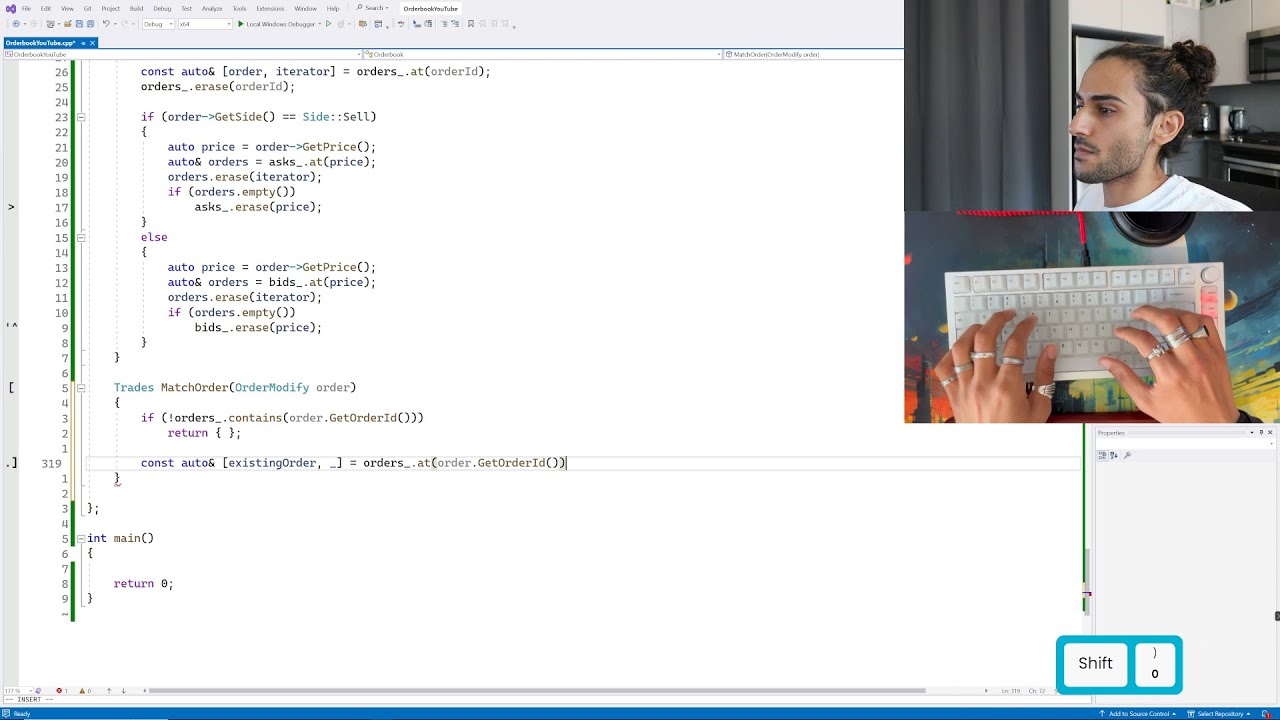Open the Debug menu

(162, 8)
